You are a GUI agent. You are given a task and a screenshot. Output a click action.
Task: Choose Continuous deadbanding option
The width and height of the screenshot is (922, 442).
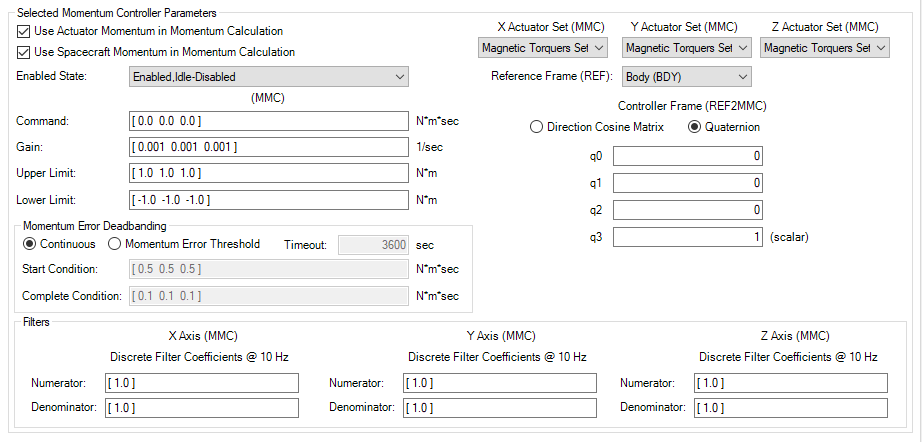pyautogui.click(x=31, y=244)
